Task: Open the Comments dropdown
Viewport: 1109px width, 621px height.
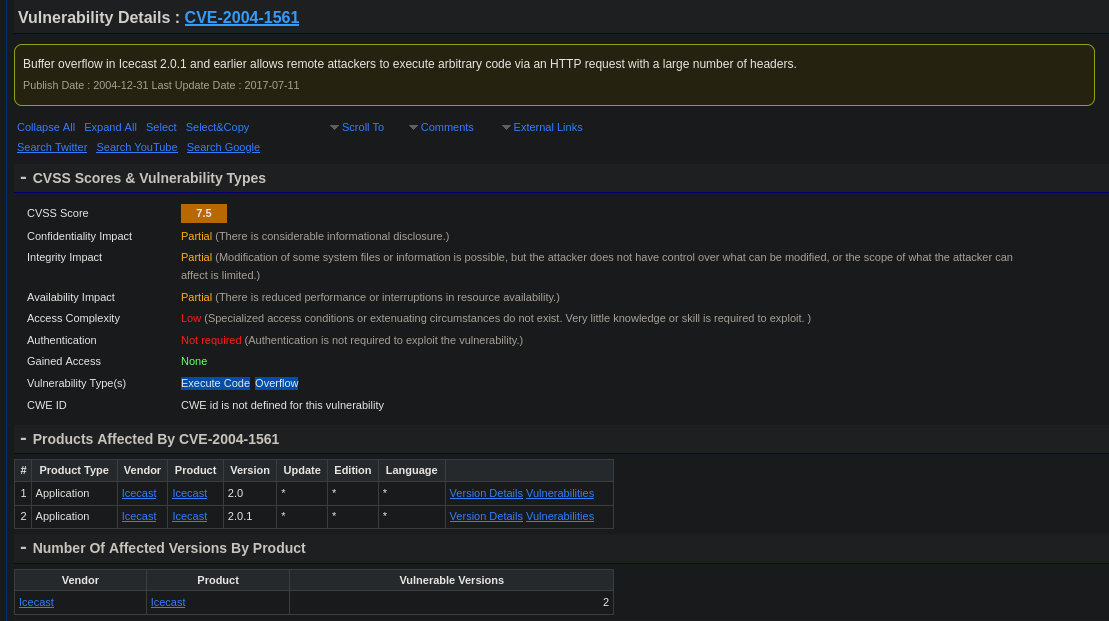Action: (x=441, y=127)
